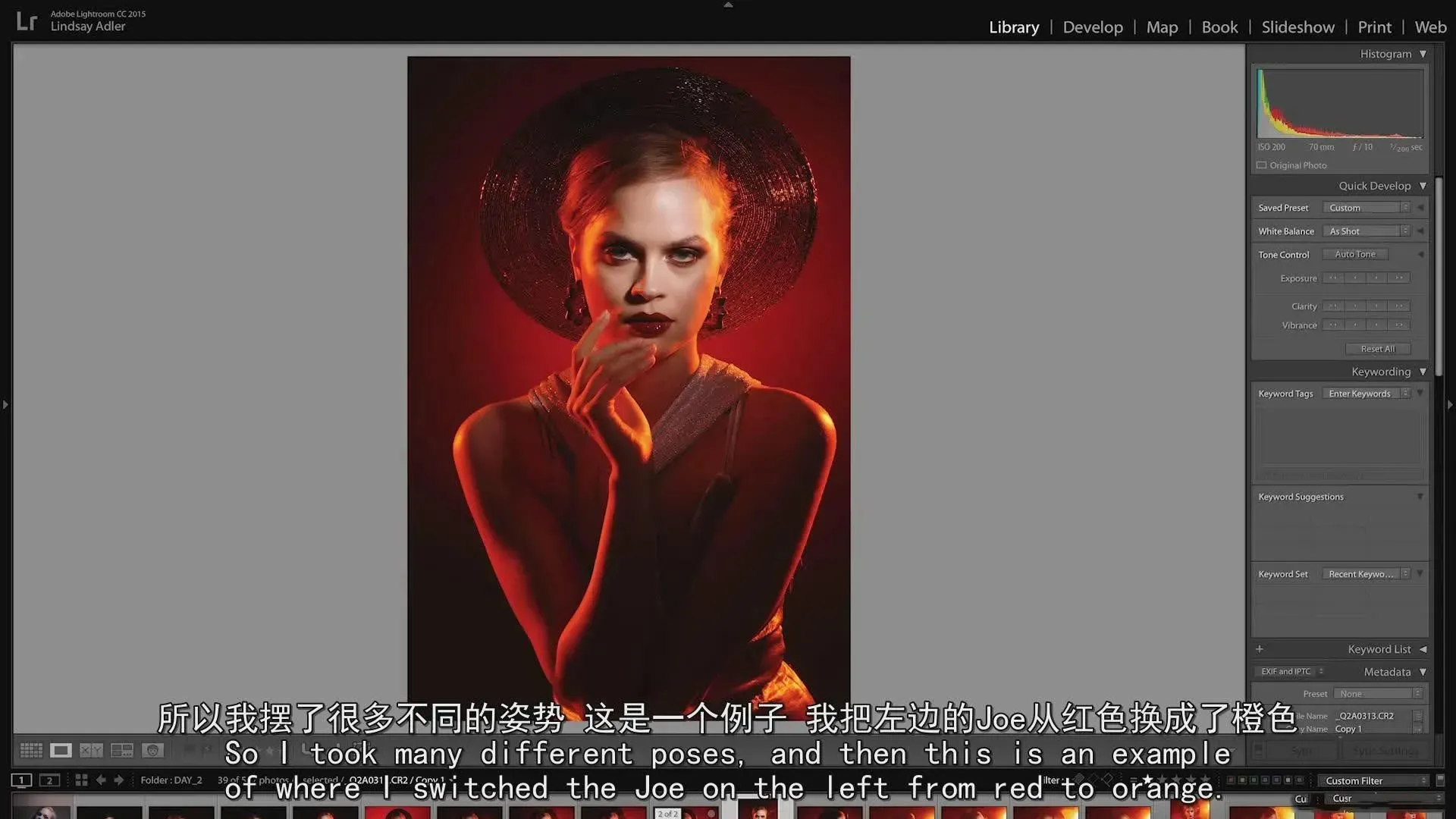Go forward with filmstrip right arrow

click(x=118, y=780)
